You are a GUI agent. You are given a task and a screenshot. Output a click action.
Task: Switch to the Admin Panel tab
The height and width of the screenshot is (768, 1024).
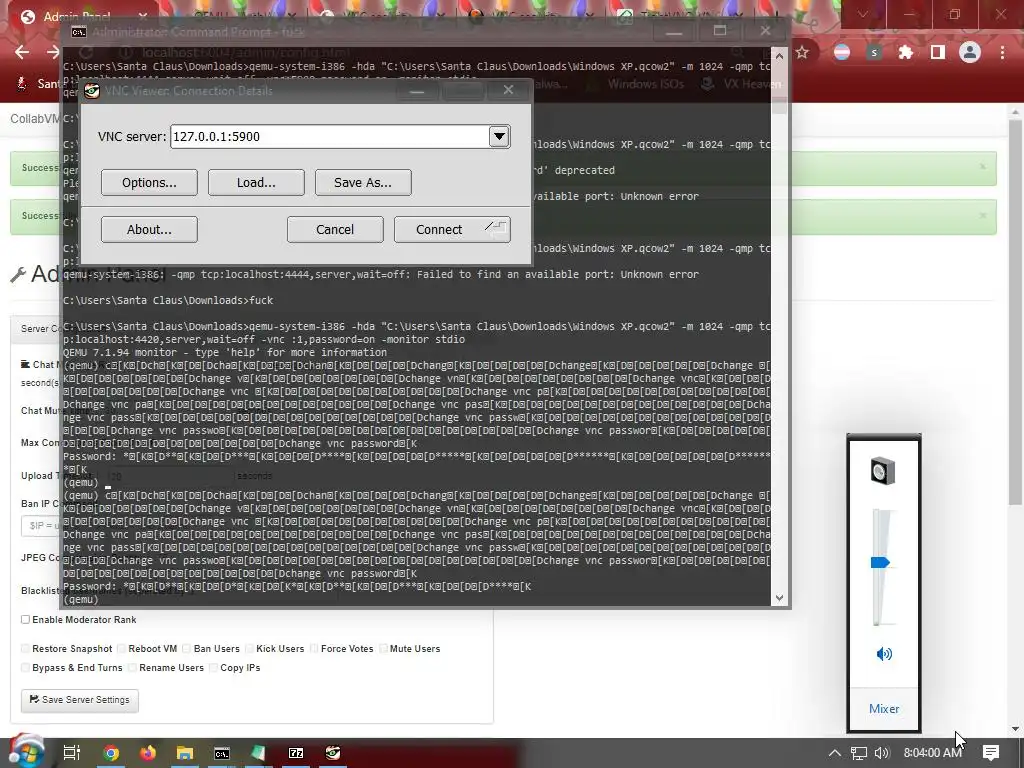[78, 16]
